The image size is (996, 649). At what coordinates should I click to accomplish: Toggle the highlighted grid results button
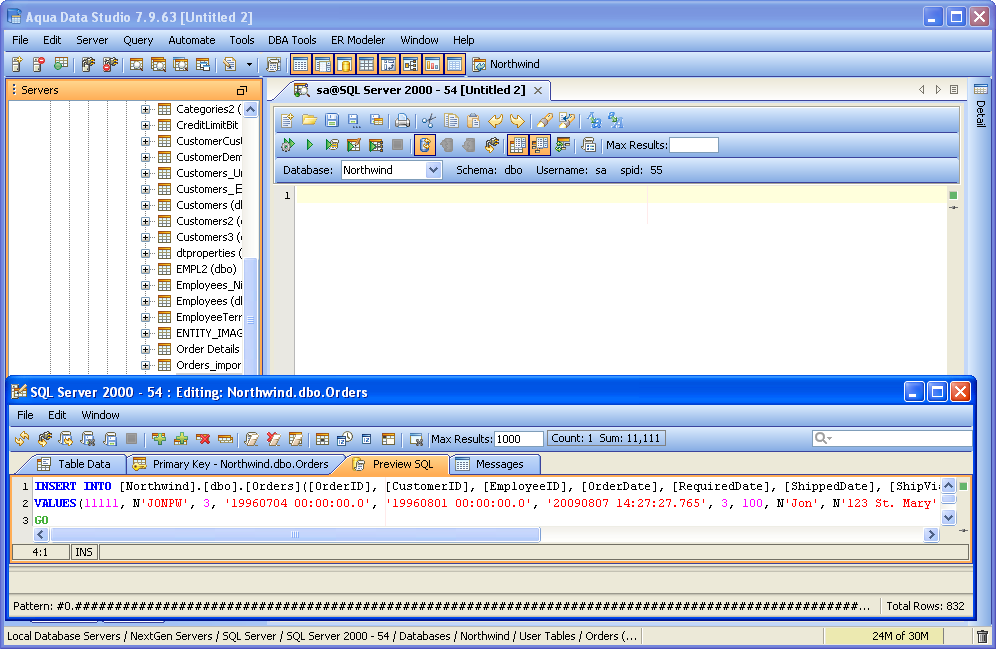click(x=517, y=145)
